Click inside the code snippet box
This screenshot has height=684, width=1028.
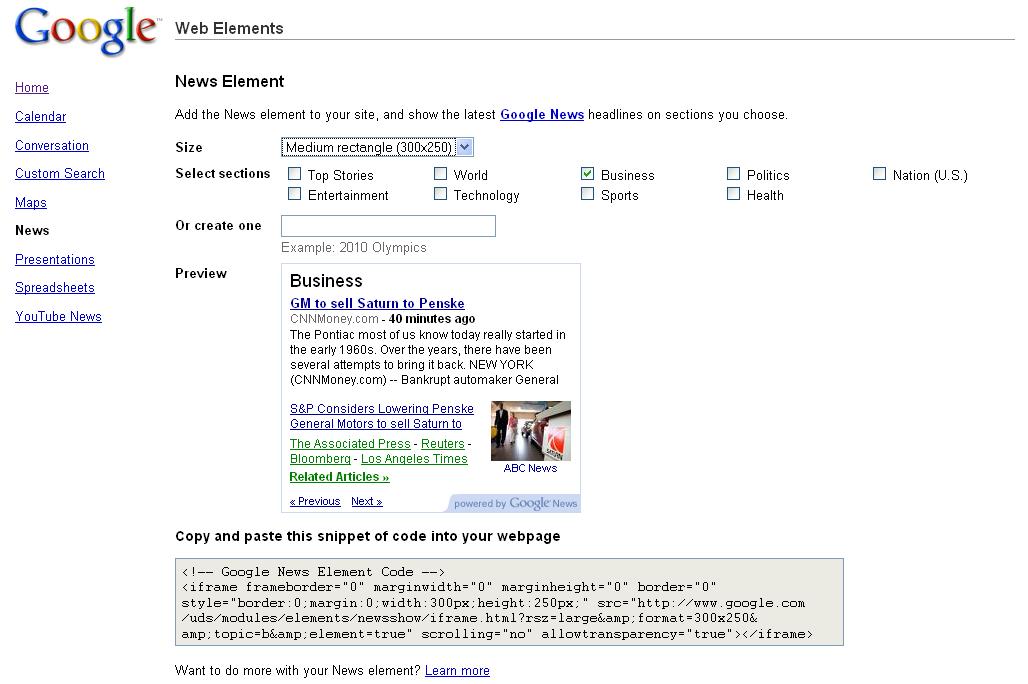click(509, 602)
